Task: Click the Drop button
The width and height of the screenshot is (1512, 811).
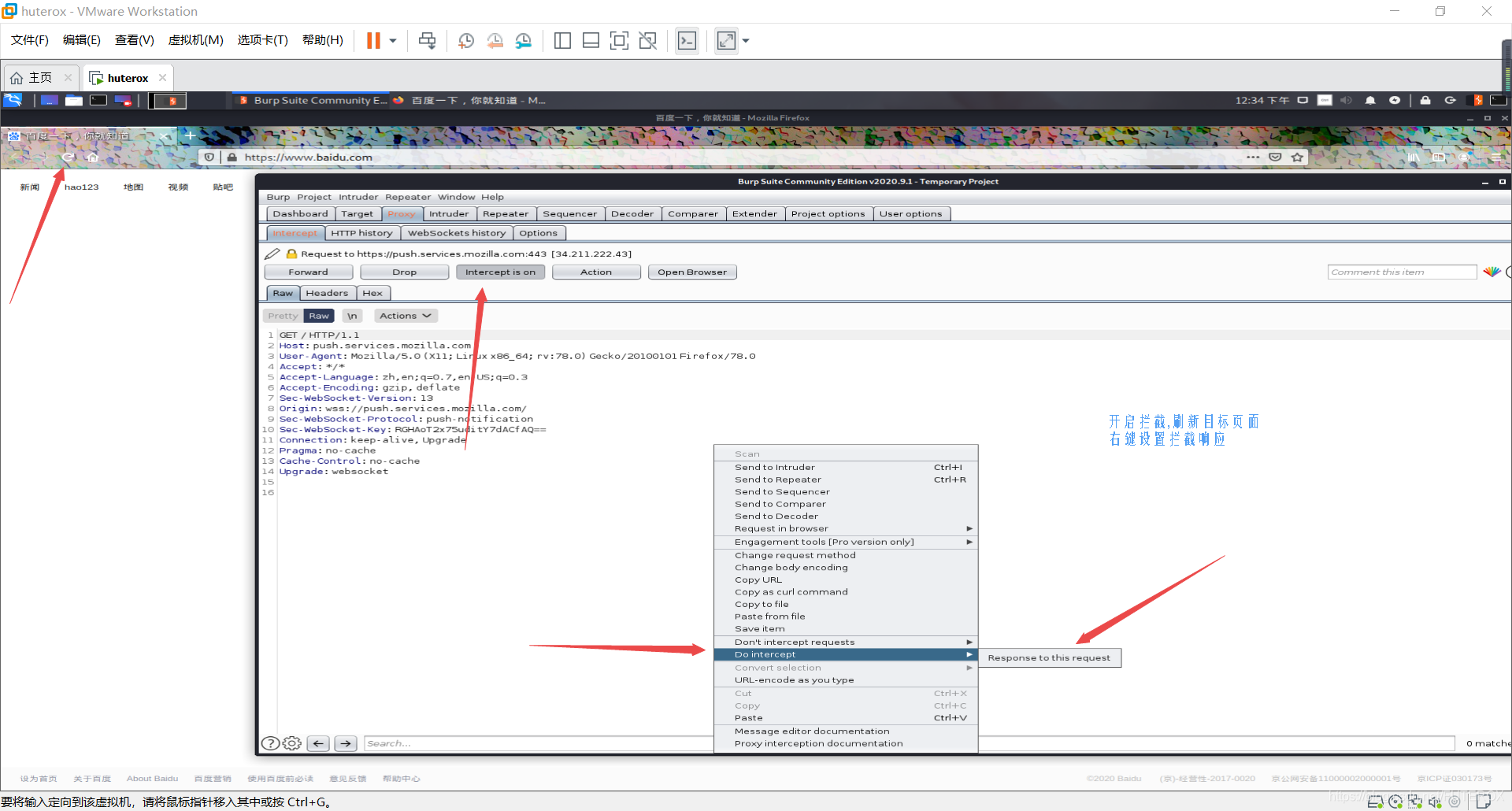Action: [x=405, y=272]
